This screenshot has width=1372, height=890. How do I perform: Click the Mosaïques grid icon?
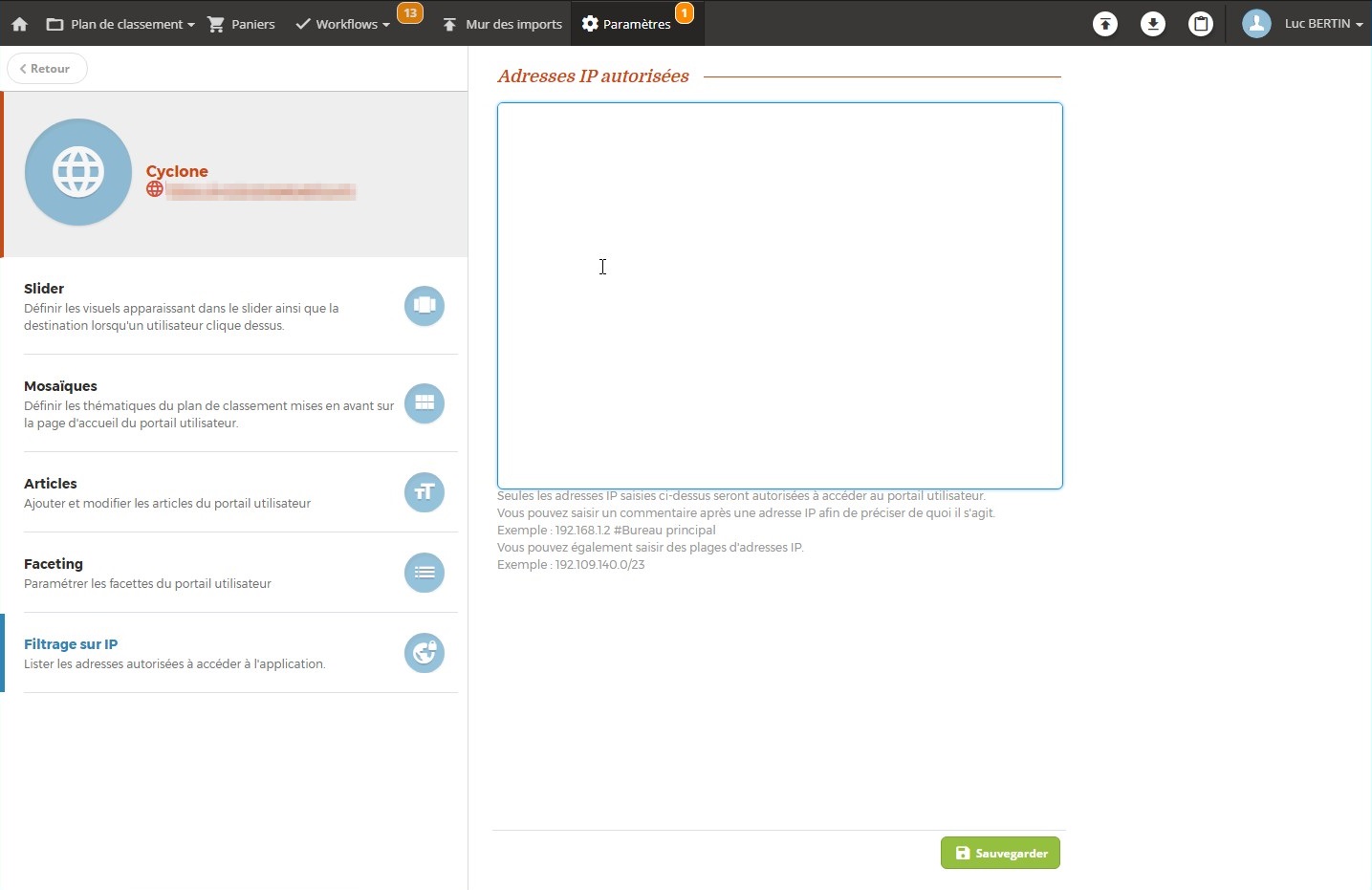425,403
